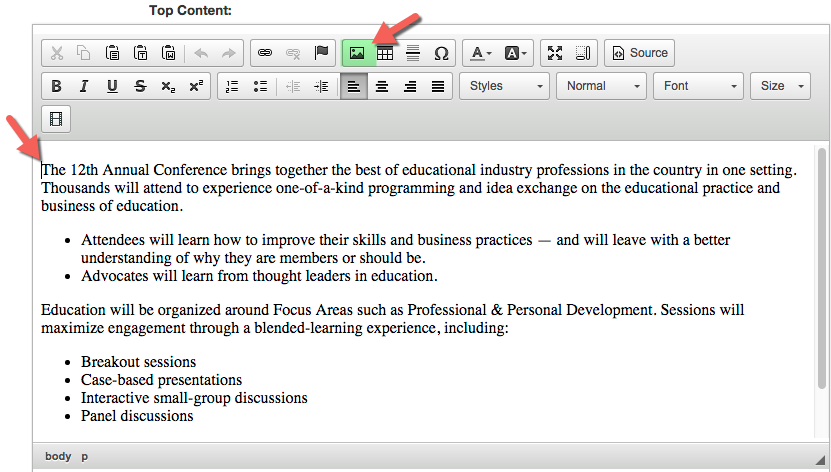
Task: Toggle Italic formatting
Action: point(84,86)
